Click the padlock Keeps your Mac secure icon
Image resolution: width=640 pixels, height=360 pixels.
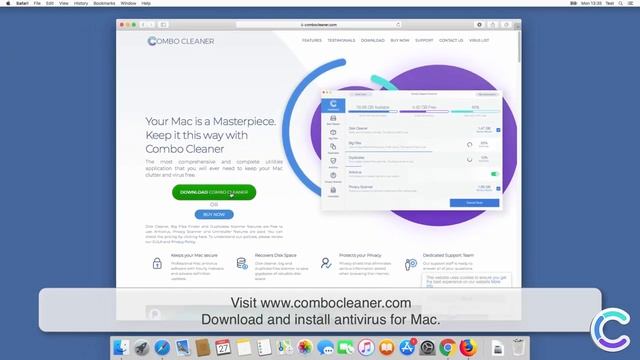157,263
